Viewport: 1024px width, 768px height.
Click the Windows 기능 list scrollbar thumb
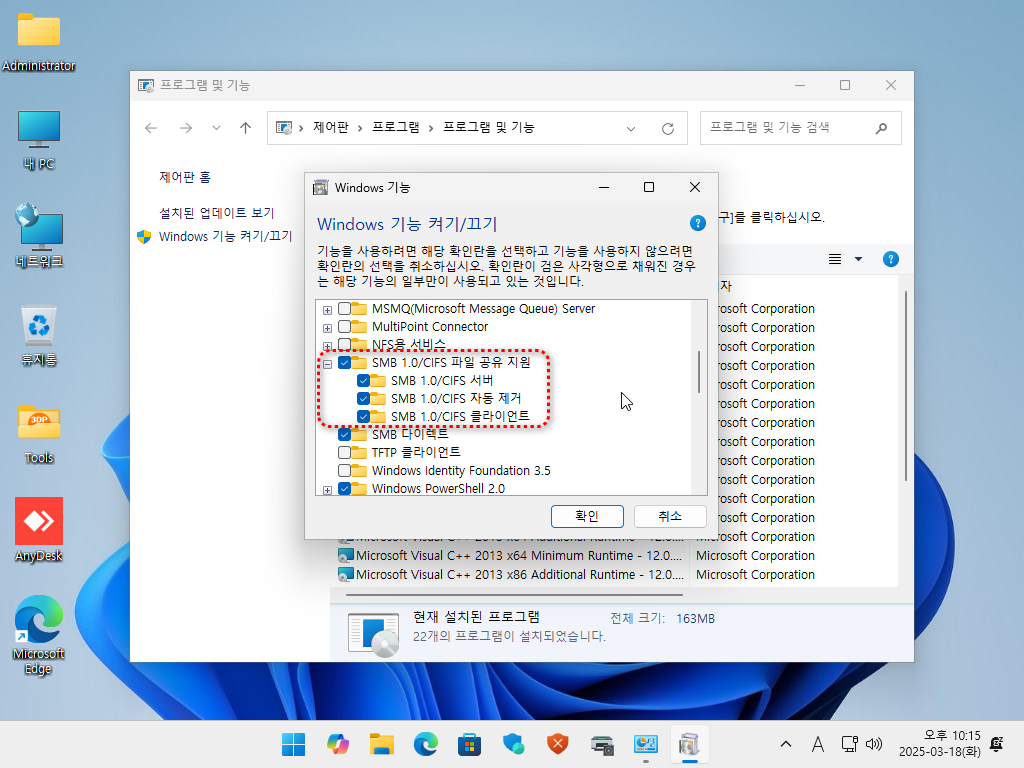[699, 372]
